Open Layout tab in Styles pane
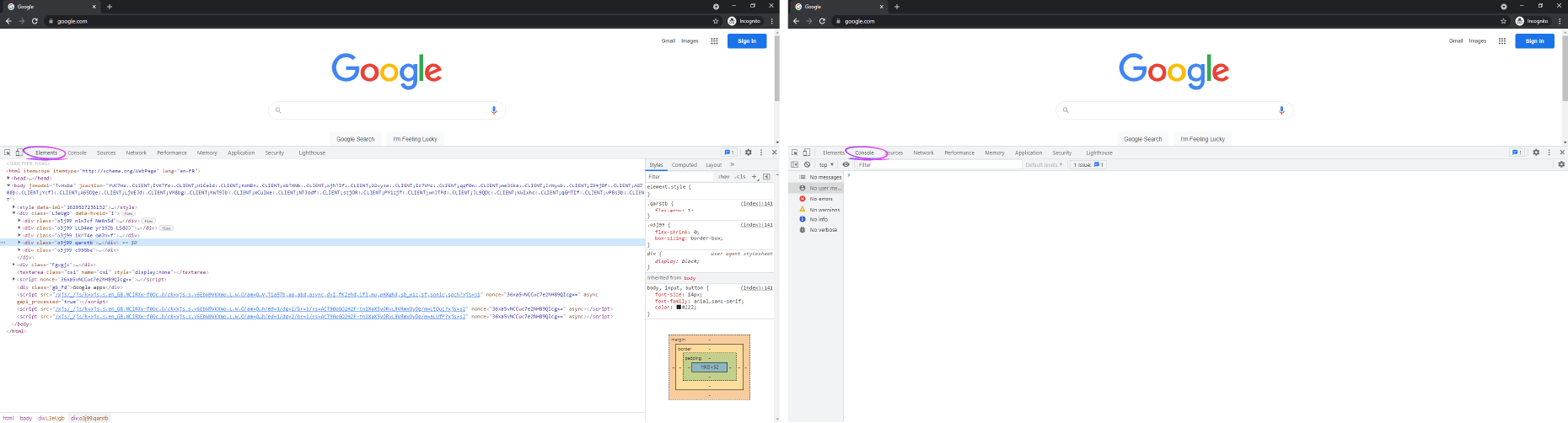The image size is (1568, 423). [x=714, y=165]
